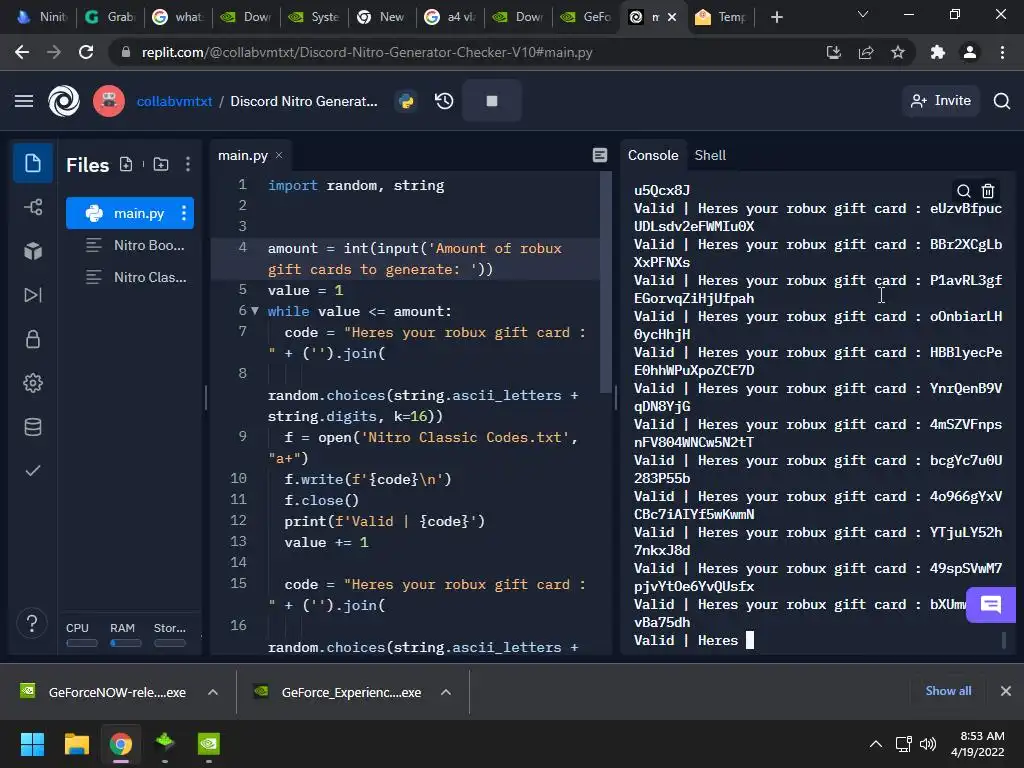Reload the browser page

[86, 52]
